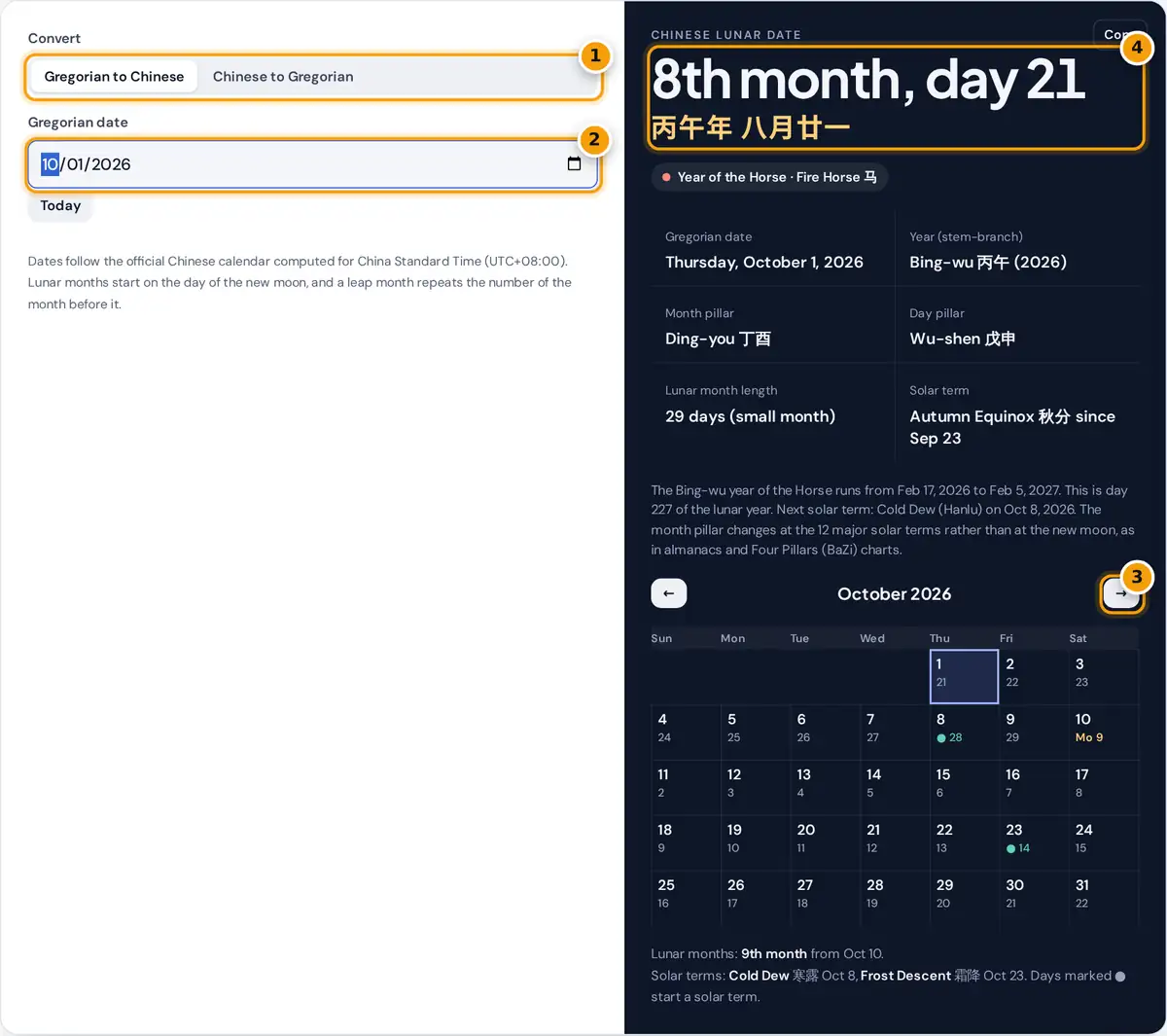1167x1036 pixels.
Task: Choose October 27 calendar day
Action: (825, 898)
